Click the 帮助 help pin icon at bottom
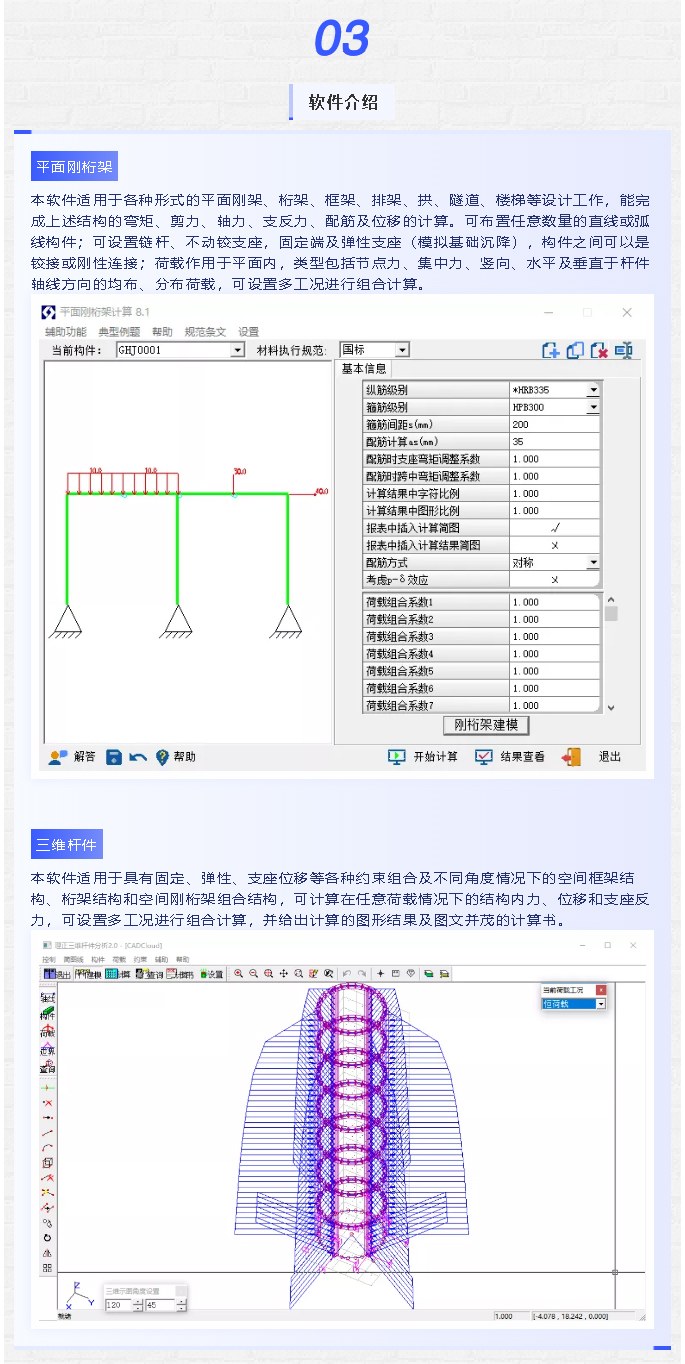The width and height of the screenshot is (685, 1364). (162, 757)
